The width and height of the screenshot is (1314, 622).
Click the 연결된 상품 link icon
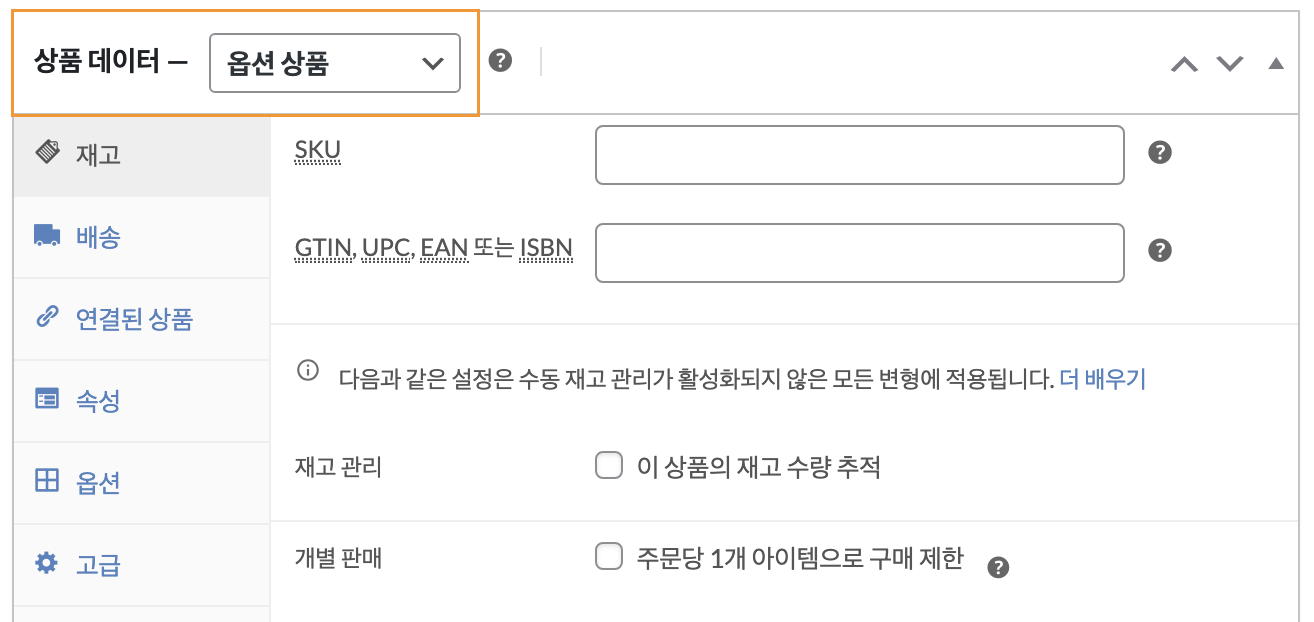pos(47,317)
